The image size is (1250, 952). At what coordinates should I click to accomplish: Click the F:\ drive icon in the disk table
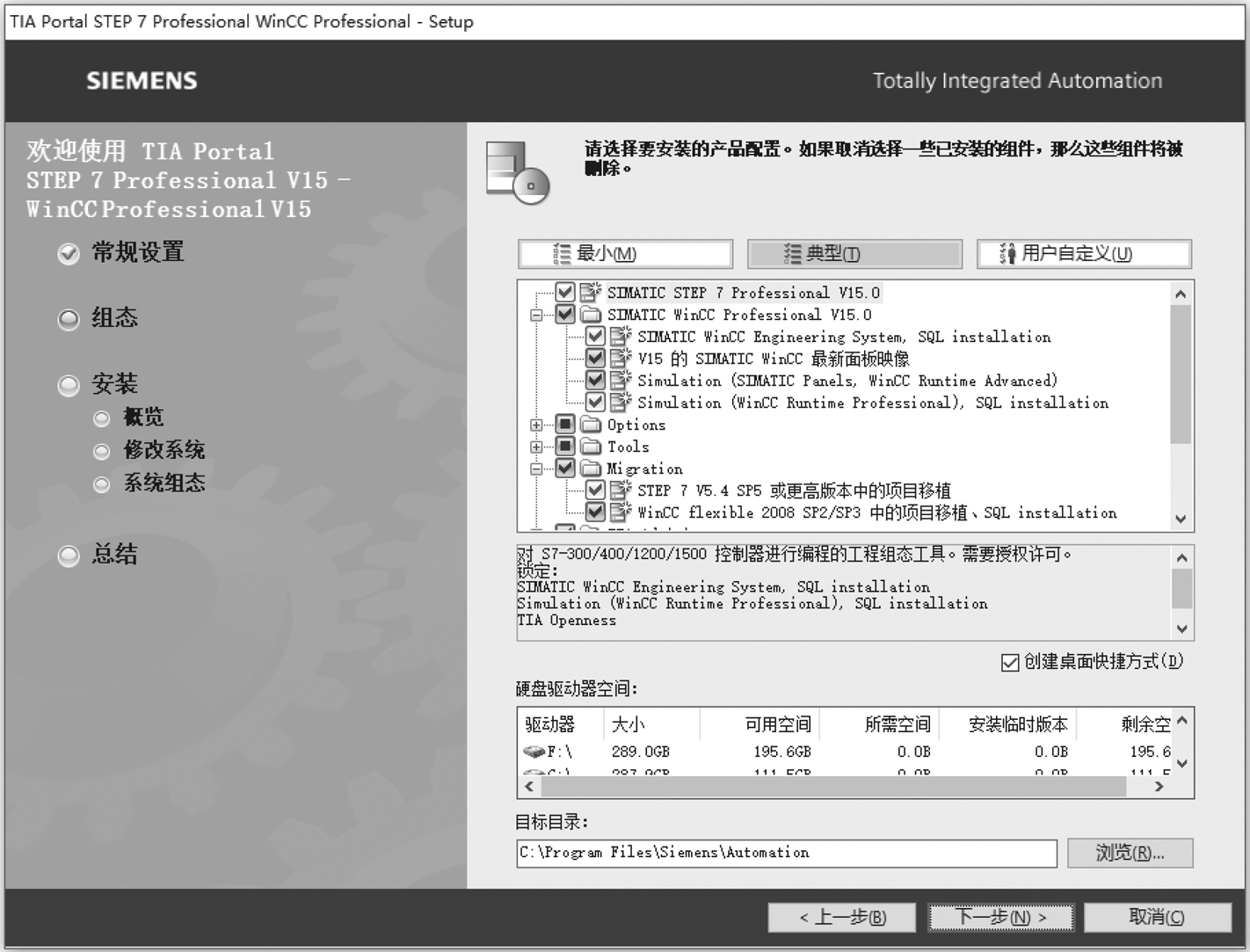tap(534, 752)
